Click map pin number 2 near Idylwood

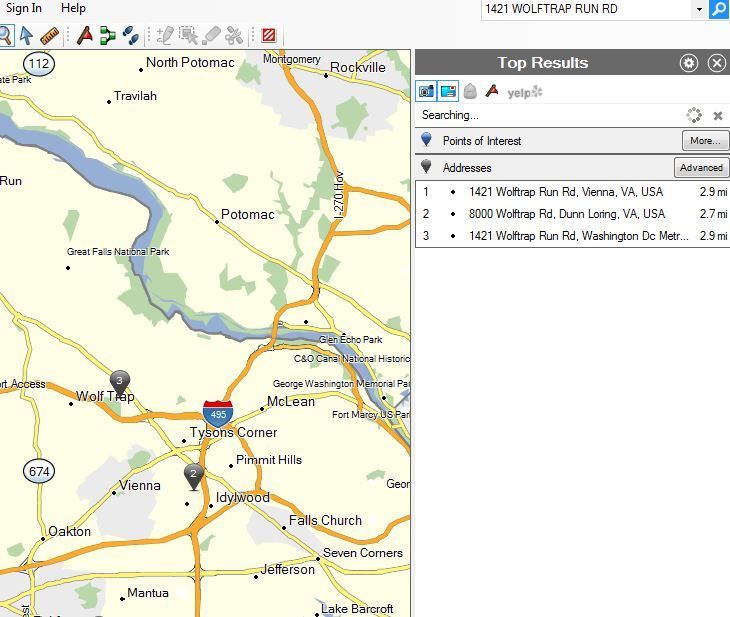[x=194, y=476]
